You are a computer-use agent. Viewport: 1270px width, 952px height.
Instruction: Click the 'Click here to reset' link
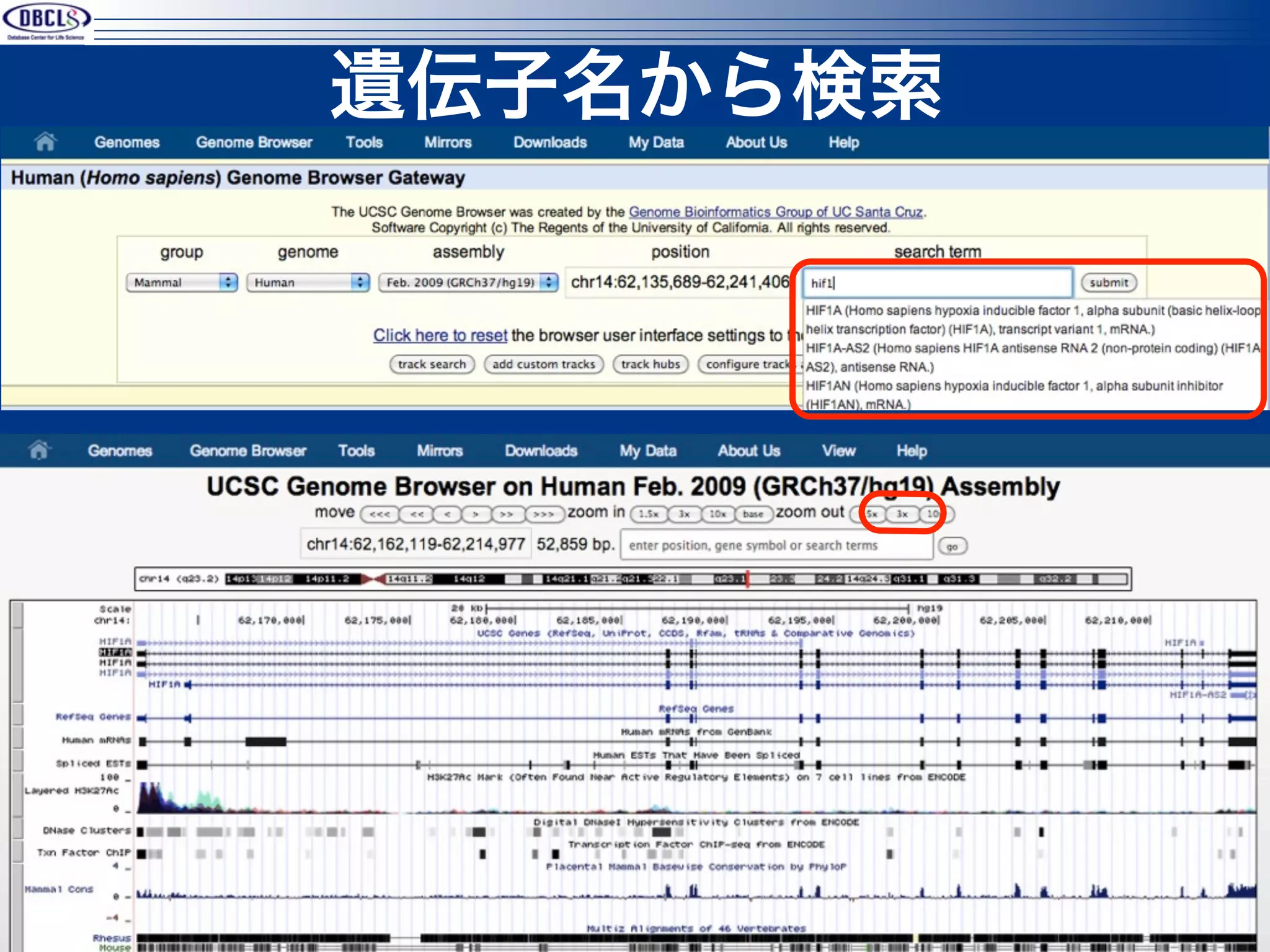(440, 335)
